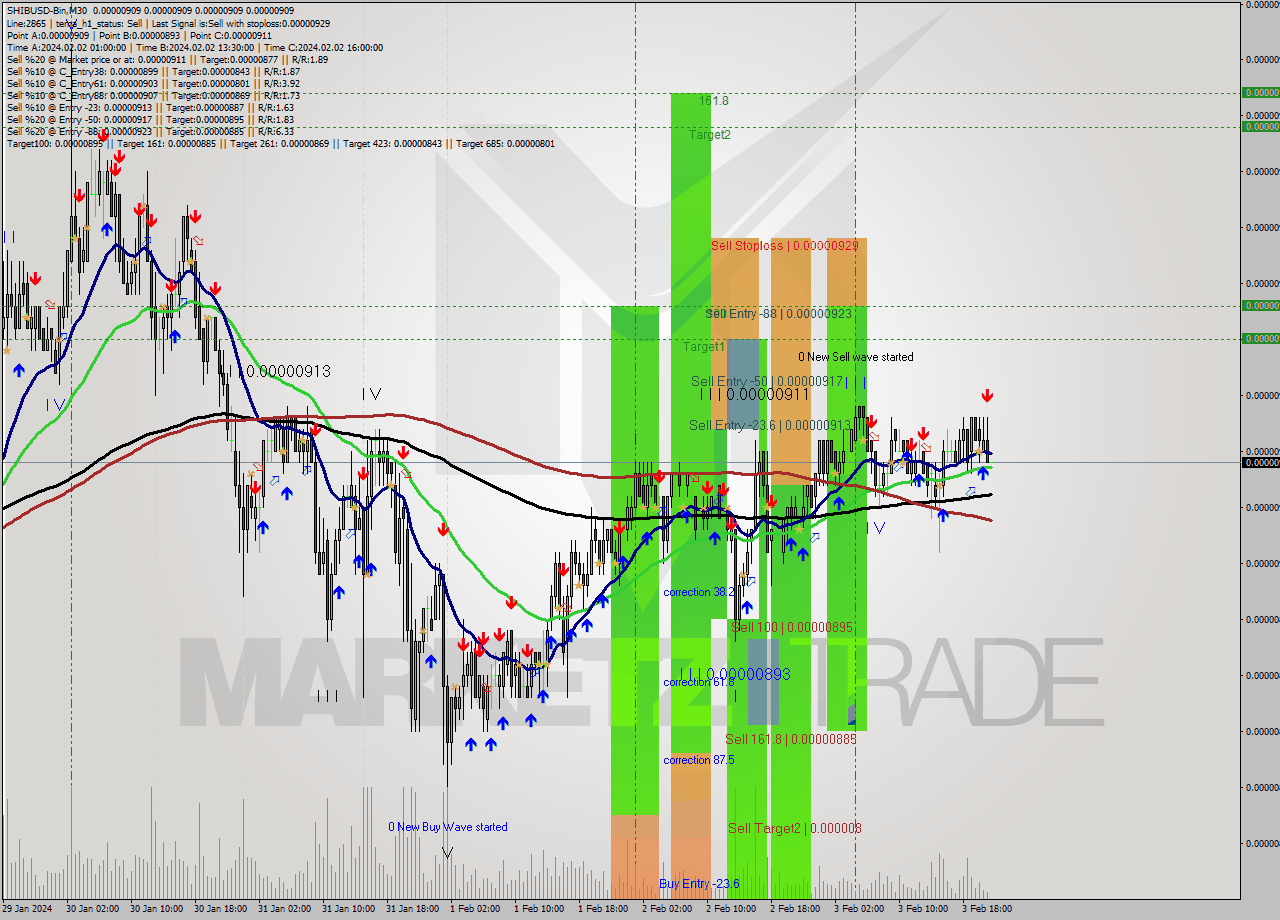Select the 'correction 61.8' label
The image size is (1280, 920).
699,682
